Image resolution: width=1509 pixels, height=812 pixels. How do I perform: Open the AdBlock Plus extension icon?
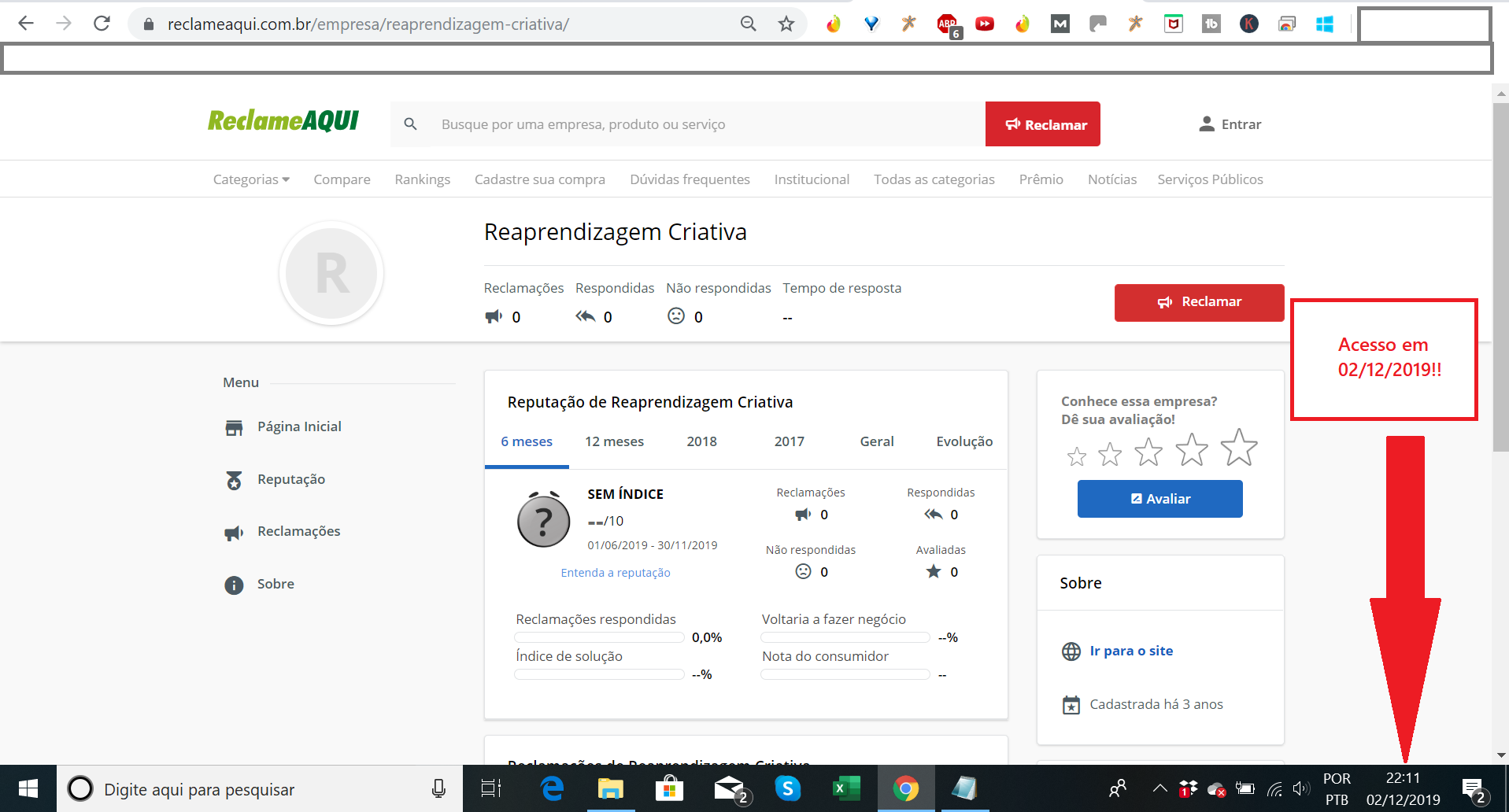coord(948,24)
